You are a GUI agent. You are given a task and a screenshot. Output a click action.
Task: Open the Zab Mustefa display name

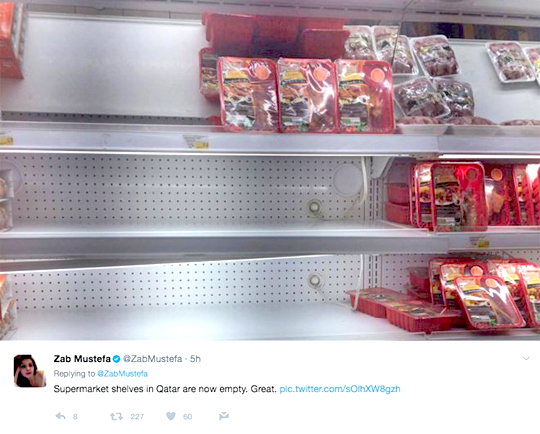click(x=82, y=359)
